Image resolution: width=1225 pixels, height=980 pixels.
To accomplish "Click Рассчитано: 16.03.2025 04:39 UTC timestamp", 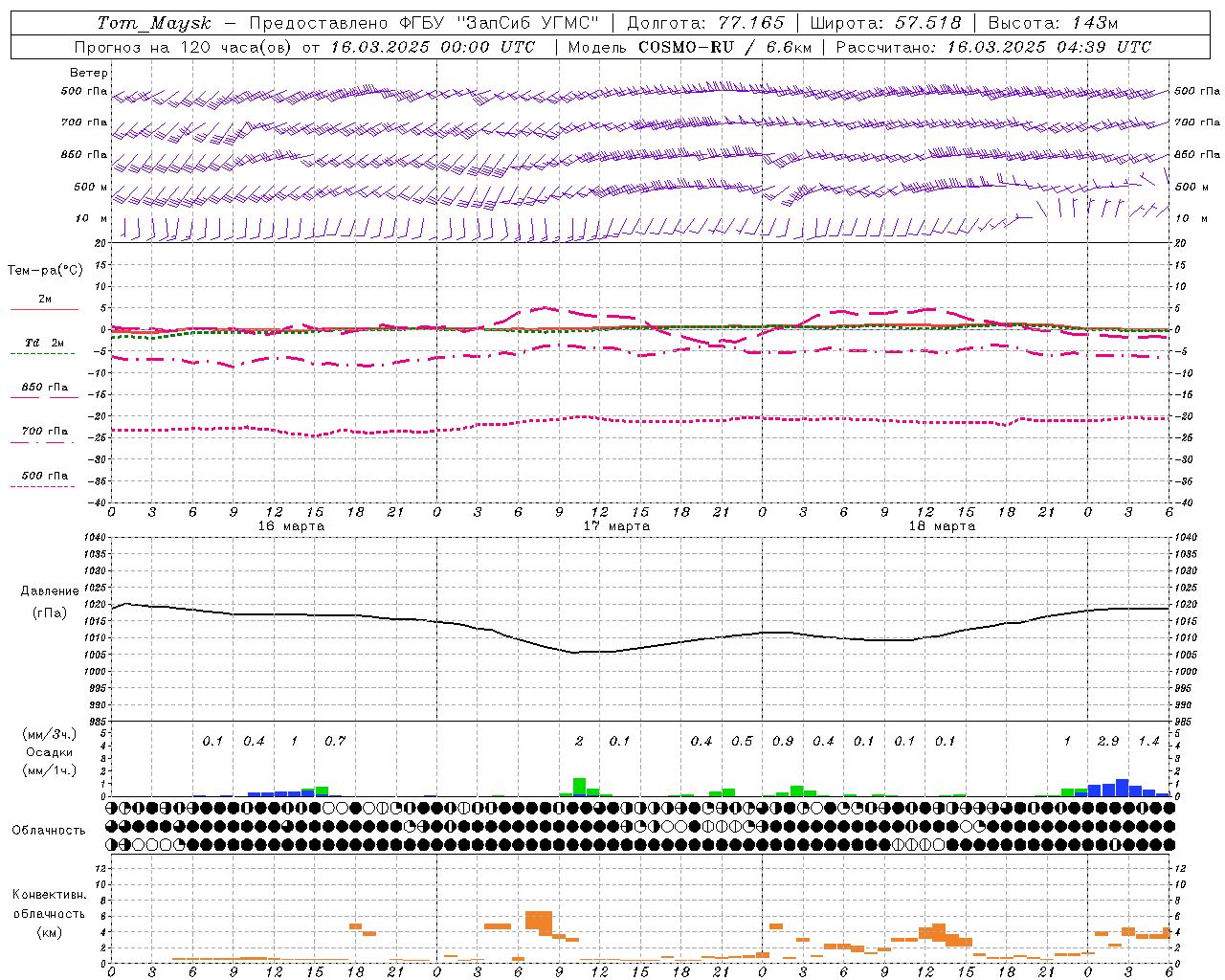I will [x=993, y=47].
